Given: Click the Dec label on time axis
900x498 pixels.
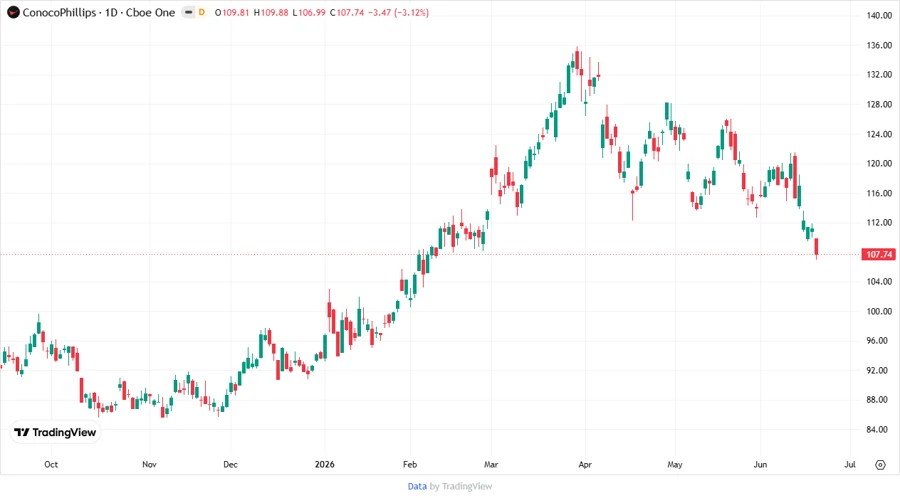Looking at the screenshot, I should [x=230, y=465].
